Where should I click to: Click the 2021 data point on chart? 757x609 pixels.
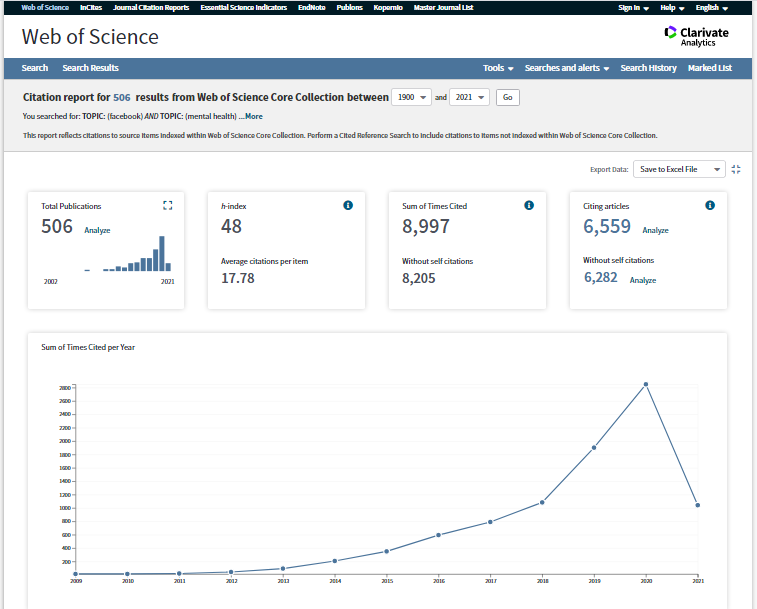(698, 505)
